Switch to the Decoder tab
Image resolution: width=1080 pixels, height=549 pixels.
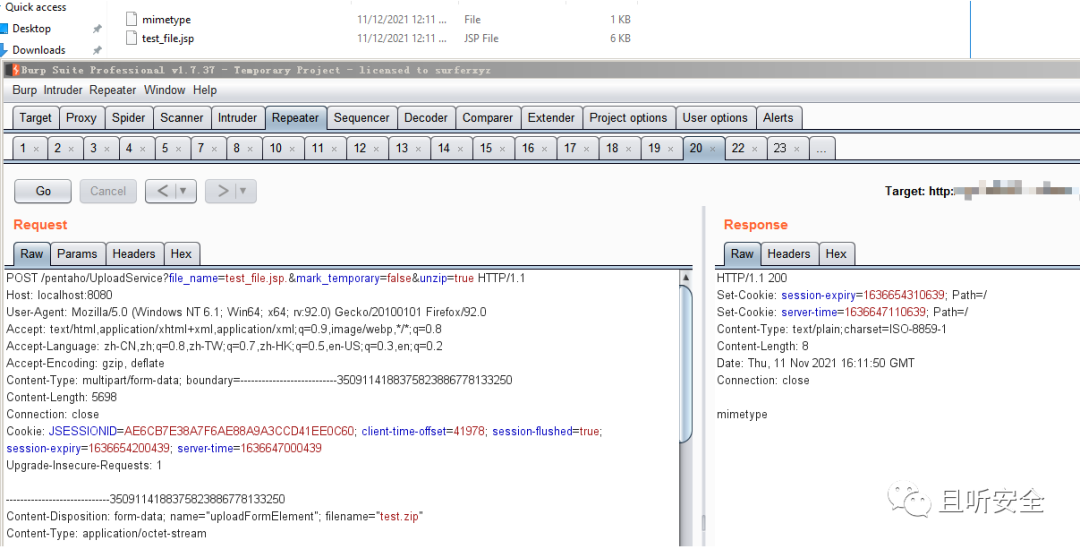(x=426, y=118)
